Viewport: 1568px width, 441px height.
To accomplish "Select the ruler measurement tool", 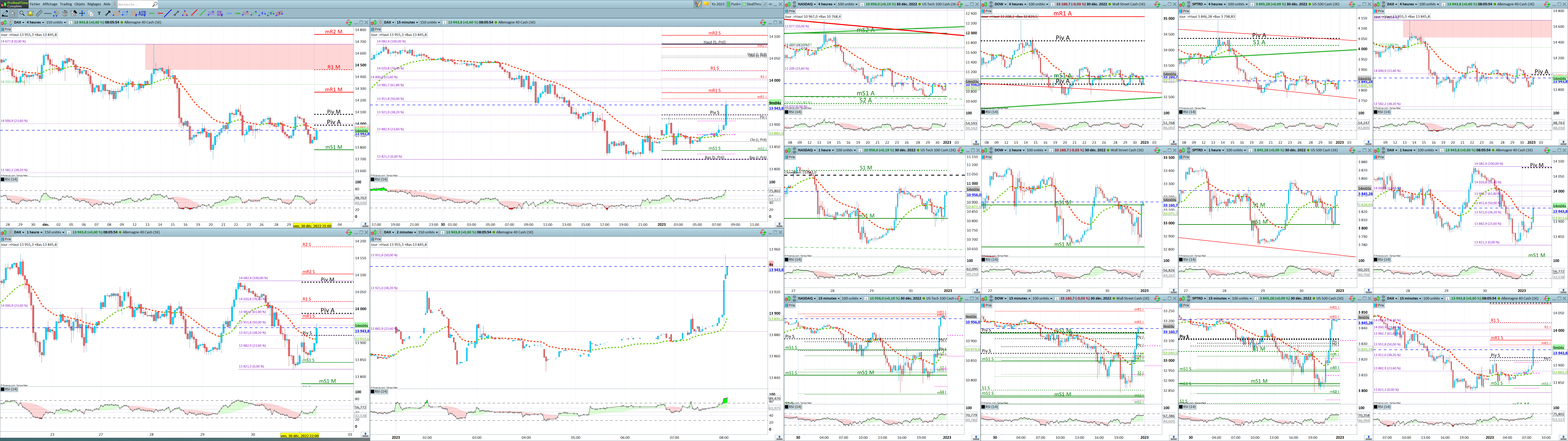I will [x=39, y=13].
